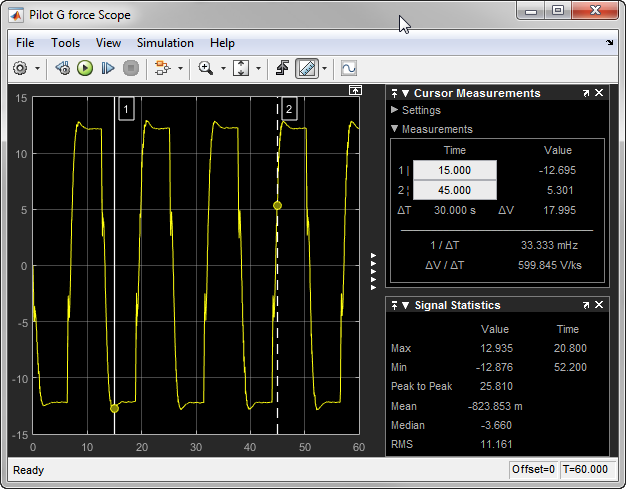Screen dimensions: 626x489
Task: Undock the Cursor Measurements panel
Action: coord(586,93)
